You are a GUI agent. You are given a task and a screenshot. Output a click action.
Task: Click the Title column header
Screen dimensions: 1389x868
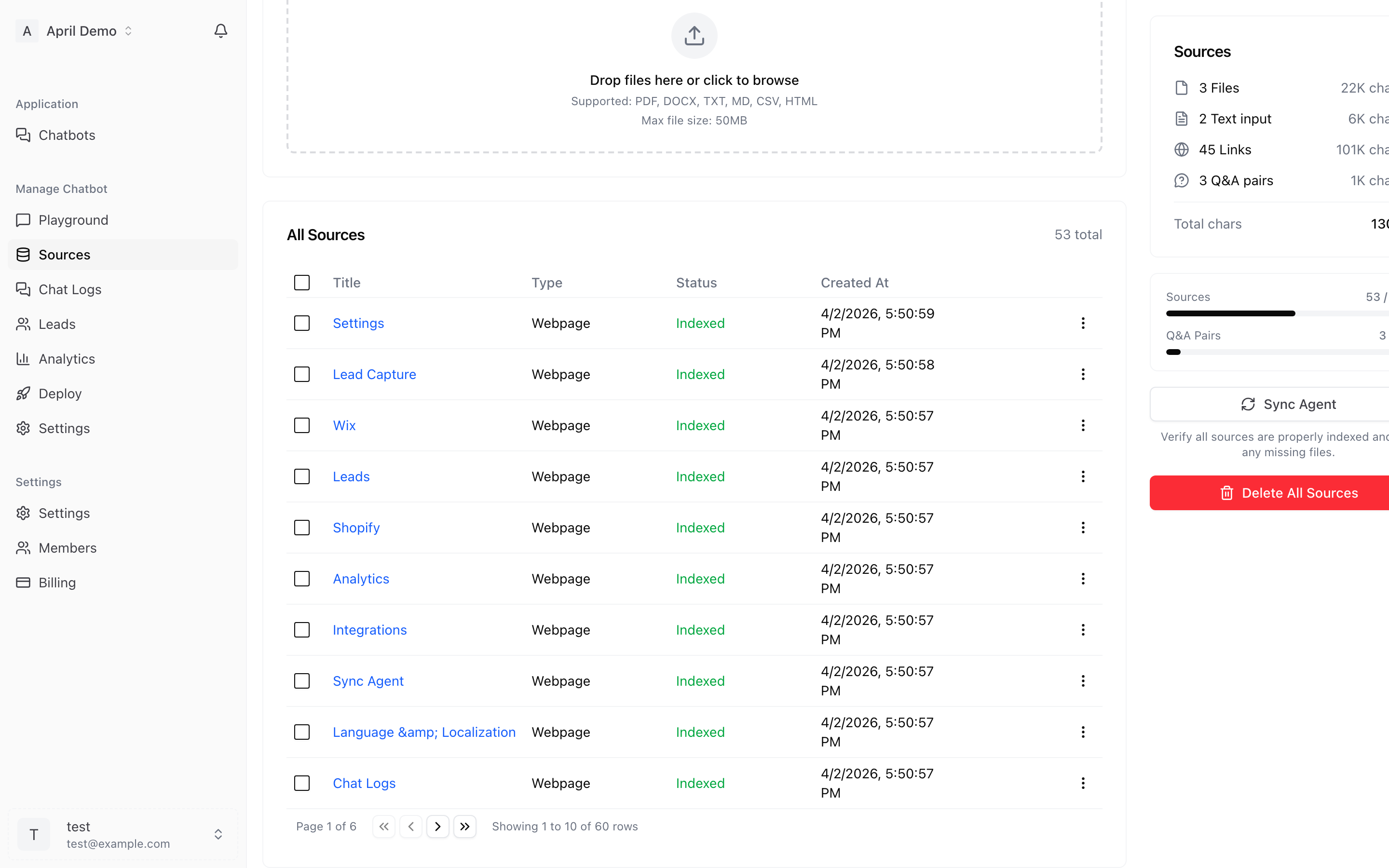pyautogui.click(x=347, y=283)
